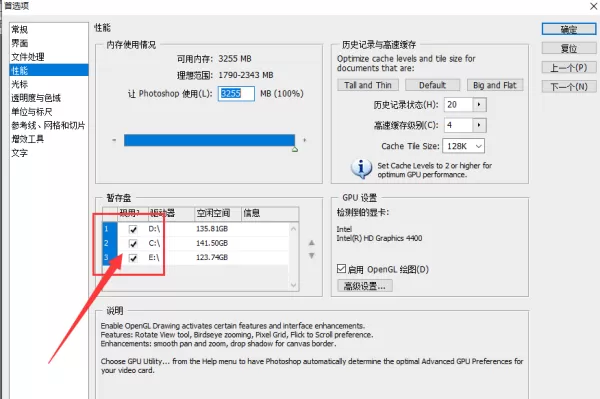
Task: Move scratch disk down with the down arrow
Action: (x=311, y=256)
